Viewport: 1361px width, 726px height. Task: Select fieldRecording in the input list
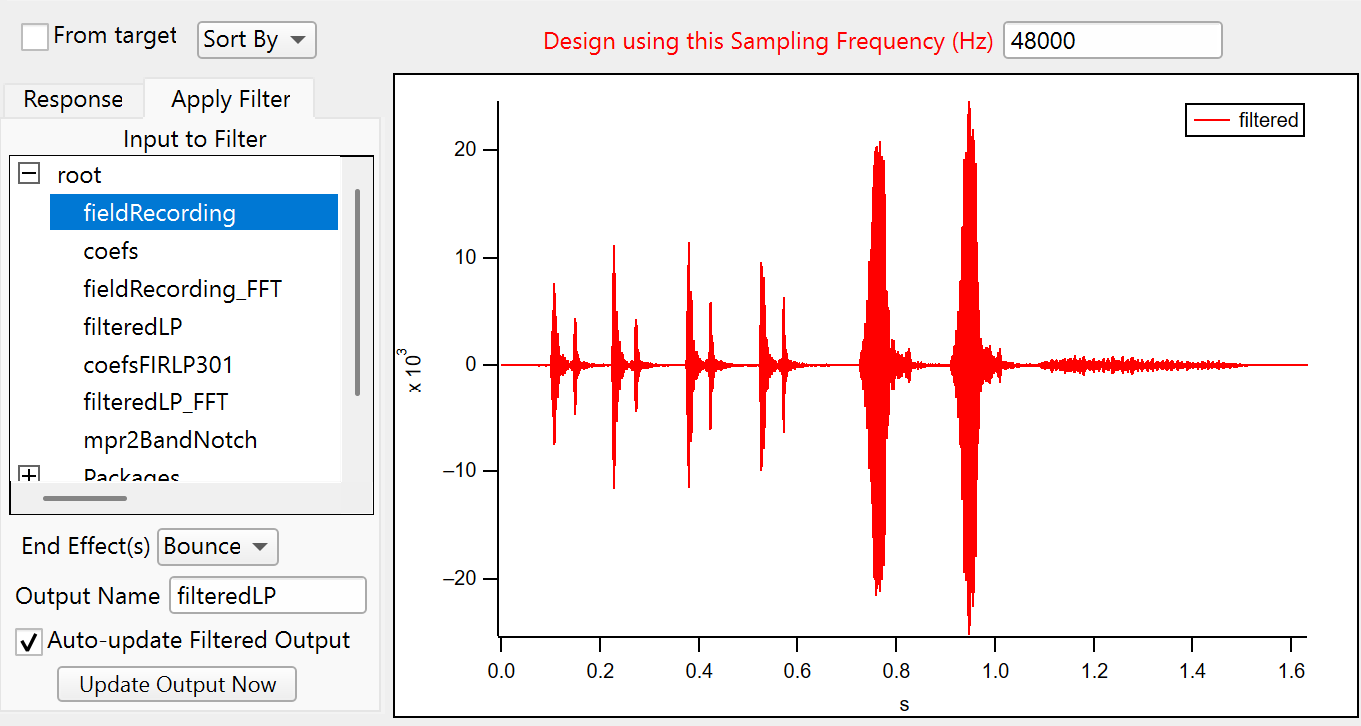[x=160, y=213]
